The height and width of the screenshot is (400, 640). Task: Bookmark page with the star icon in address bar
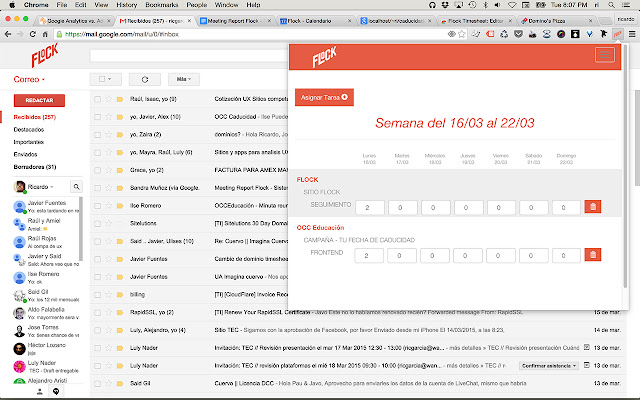(462, 34)
